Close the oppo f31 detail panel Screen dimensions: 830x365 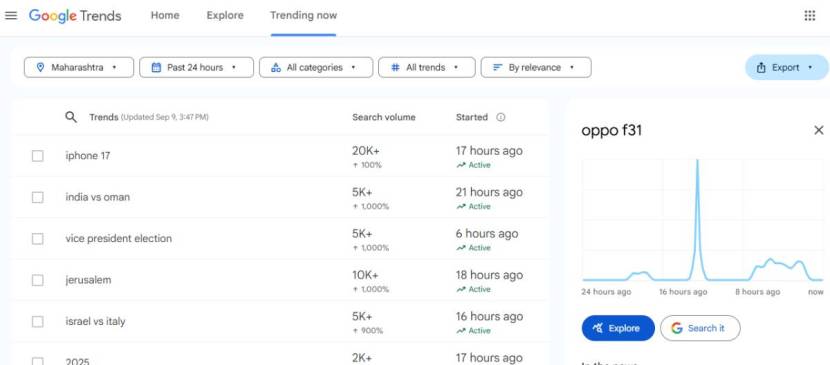[818, 130]
